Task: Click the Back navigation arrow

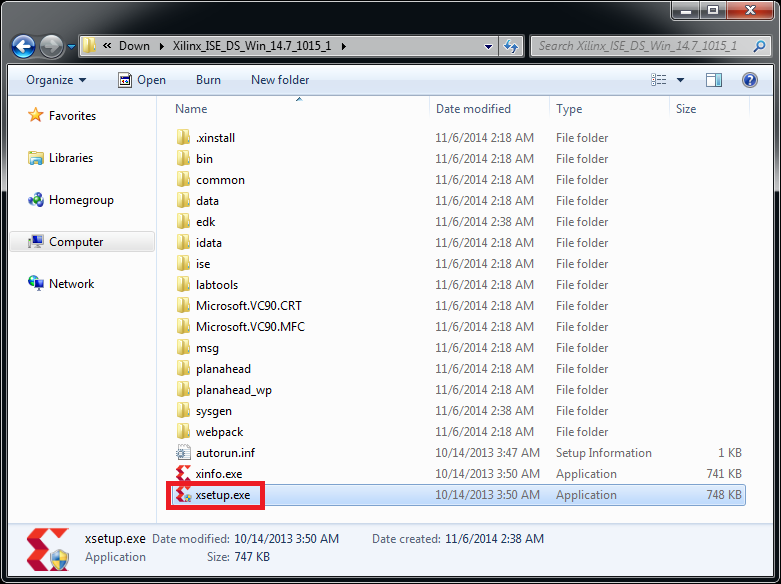Action: tap(23, 47)
